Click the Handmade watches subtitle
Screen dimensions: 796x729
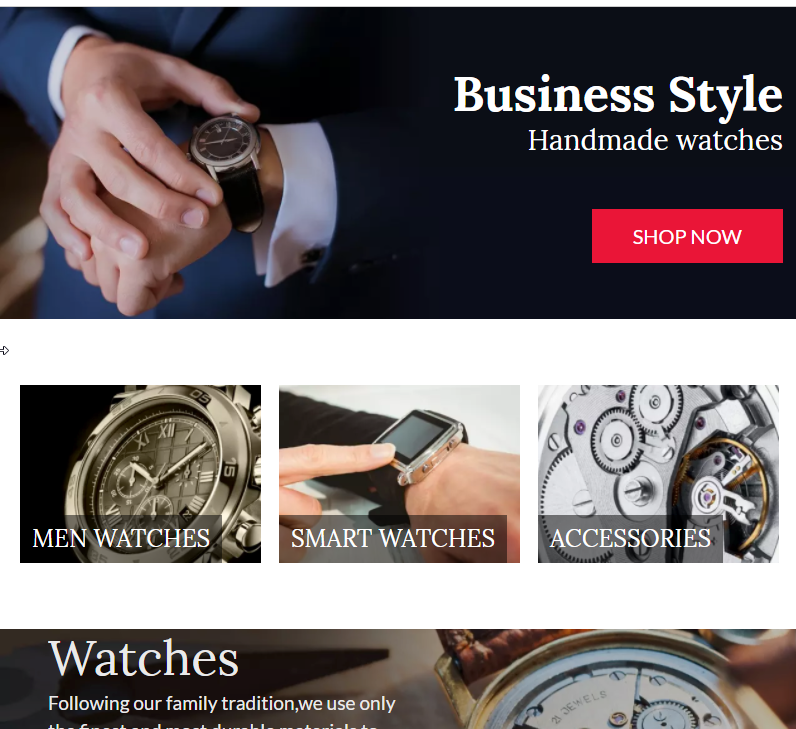[655, 140]
